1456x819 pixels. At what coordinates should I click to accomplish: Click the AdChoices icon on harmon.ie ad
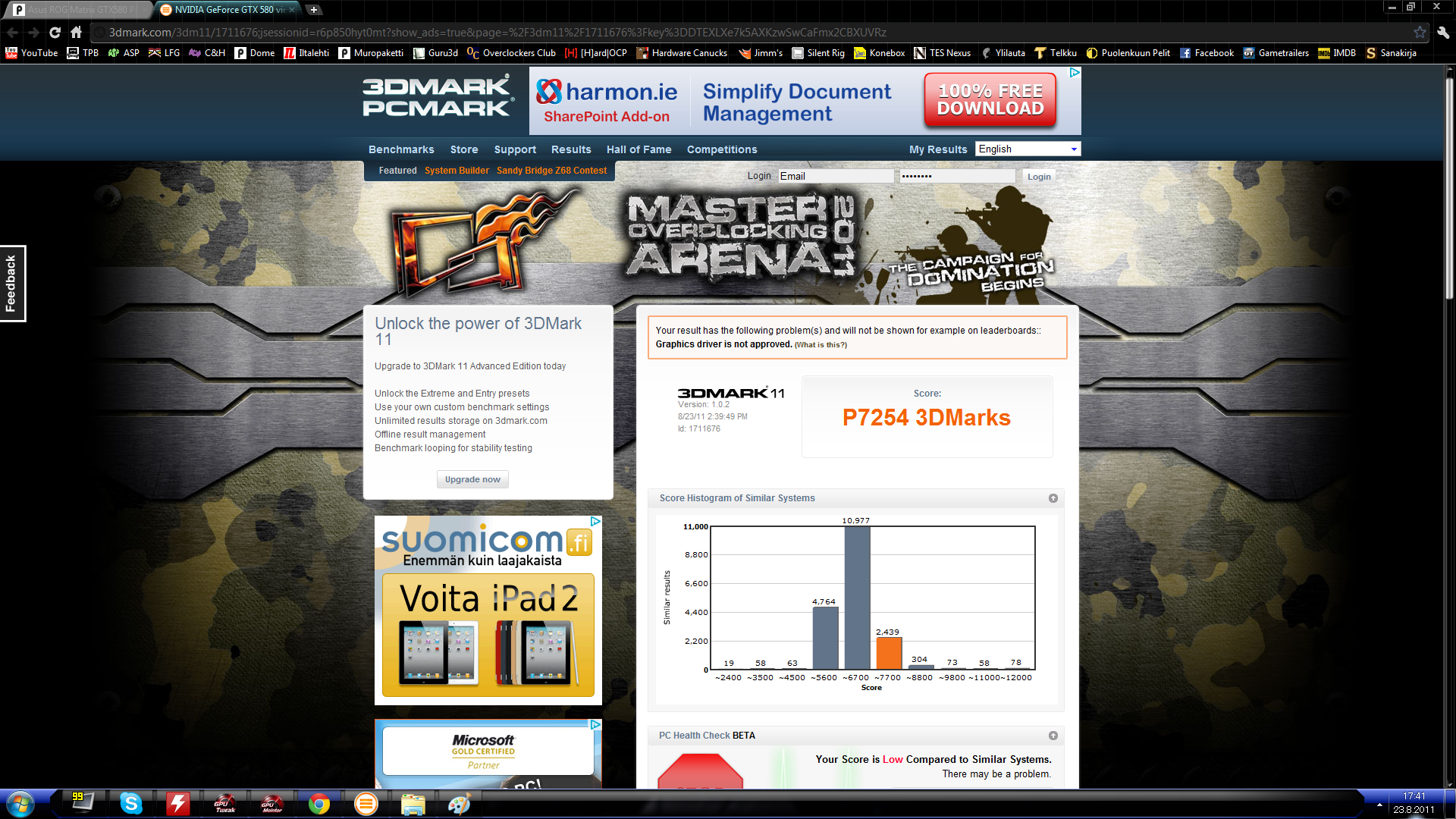(1075, 73)
